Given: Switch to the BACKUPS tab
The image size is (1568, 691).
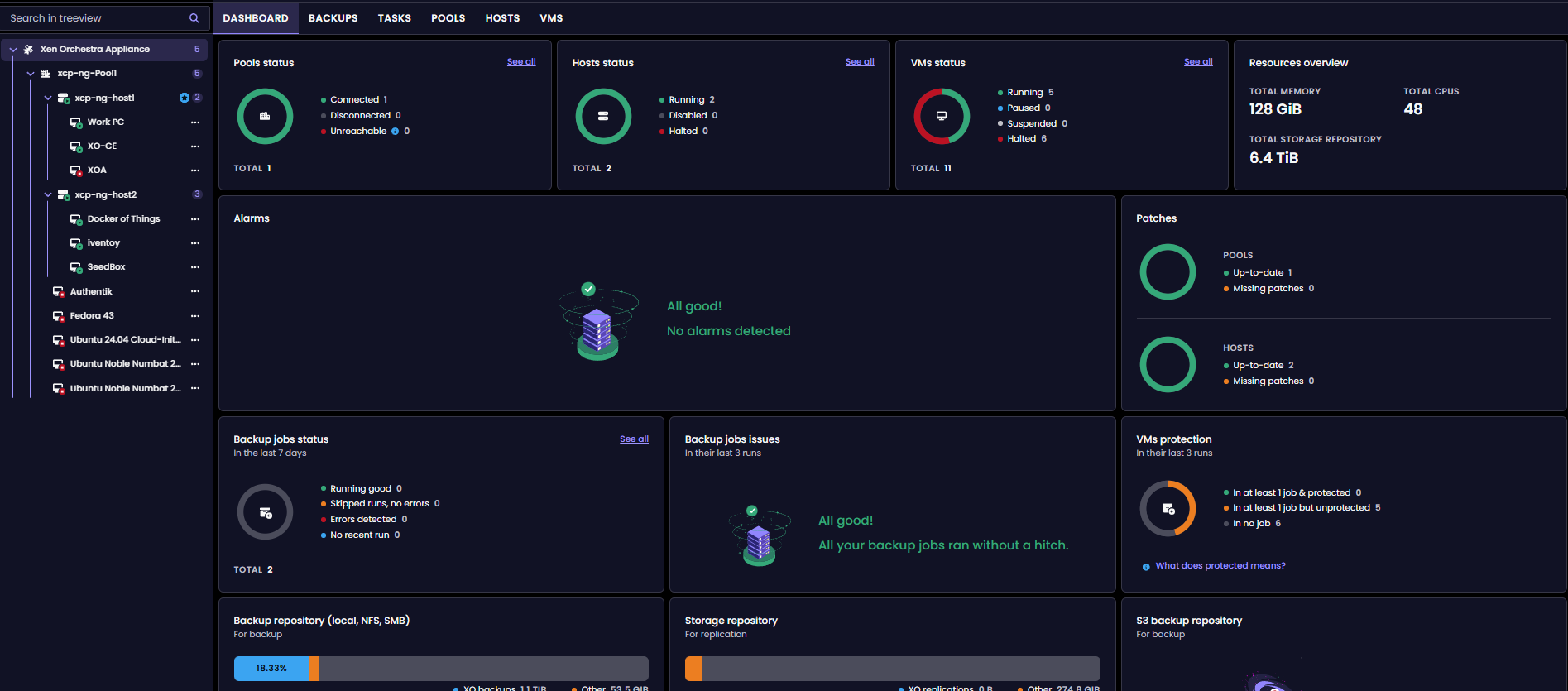Looking at the screenshot, I should (333, 18).
